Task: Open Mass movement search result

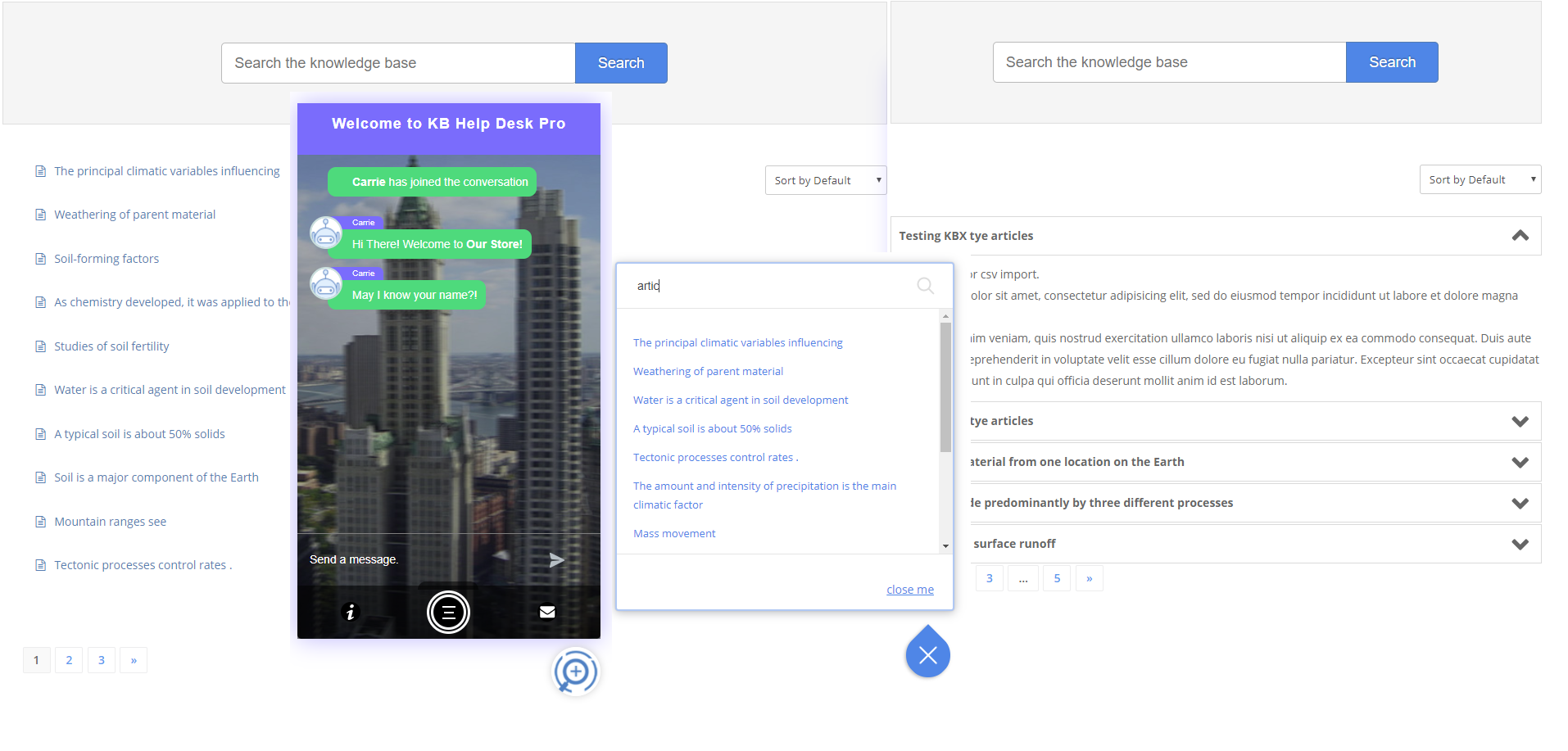Action: (x=674, y=534)
